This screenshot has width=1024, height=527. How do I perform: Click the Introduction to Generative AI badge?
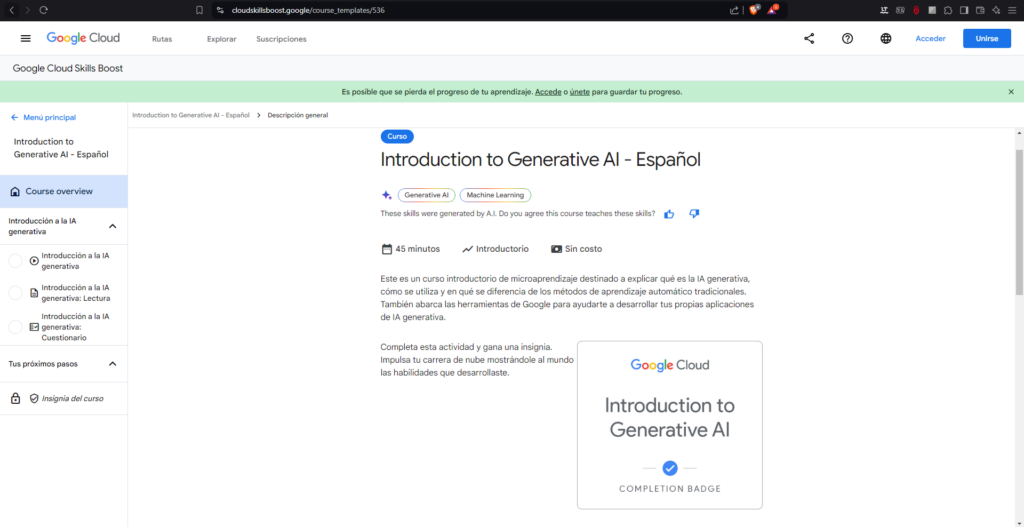pos(669,425)
